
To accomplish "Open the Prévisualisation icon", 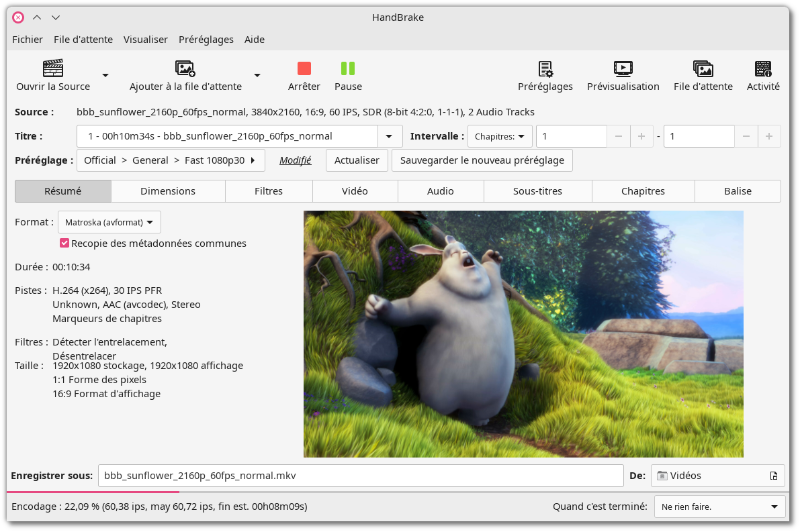I will pos(623,68).
